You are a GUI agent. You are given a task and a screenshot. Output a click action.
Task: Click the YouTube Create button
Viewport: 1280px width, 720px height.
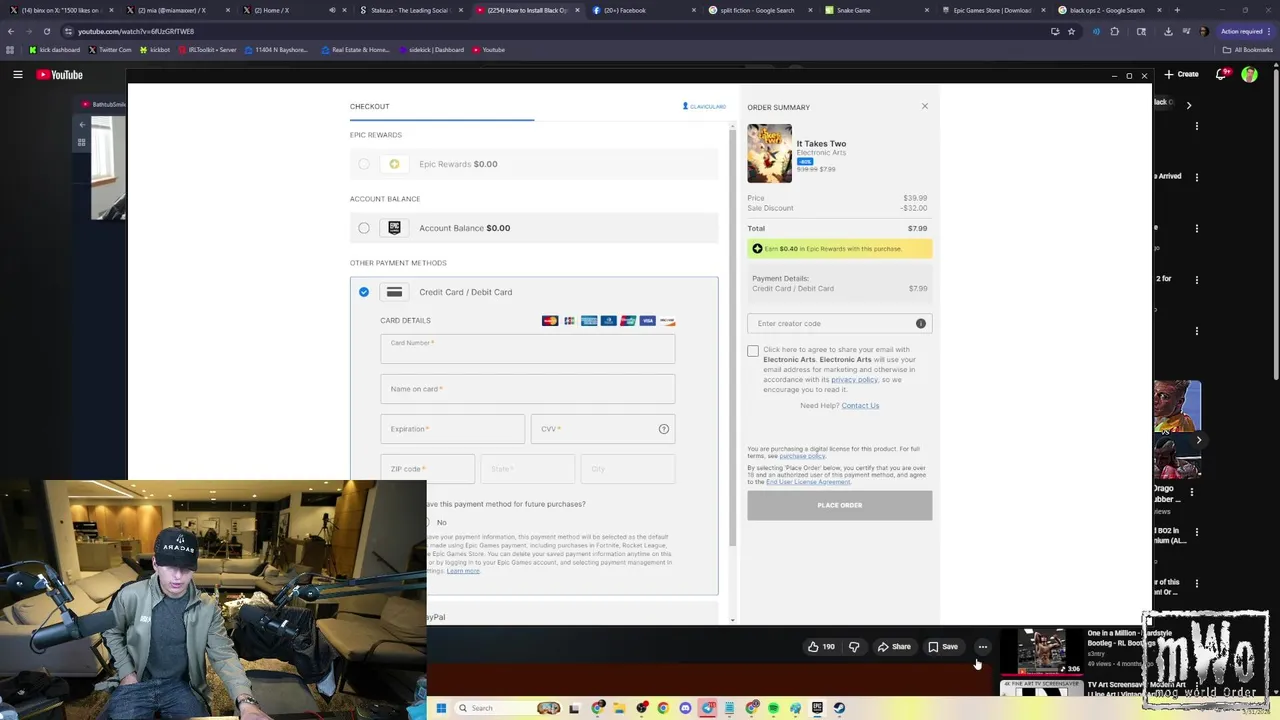click(x=1182, y=74)
